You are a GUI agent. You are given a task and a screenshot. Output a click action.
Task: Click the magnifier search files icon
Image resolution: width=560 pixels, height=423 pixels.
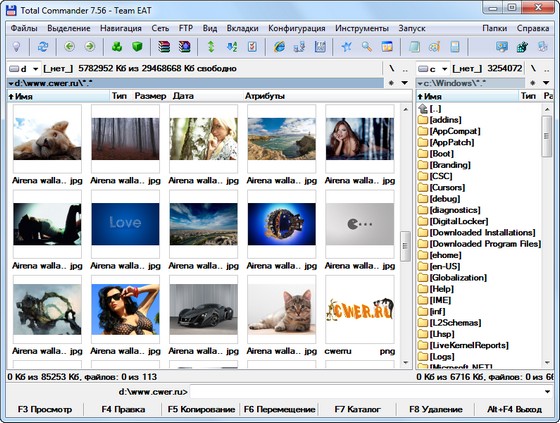pyautogui.click(x=367, y=47)
